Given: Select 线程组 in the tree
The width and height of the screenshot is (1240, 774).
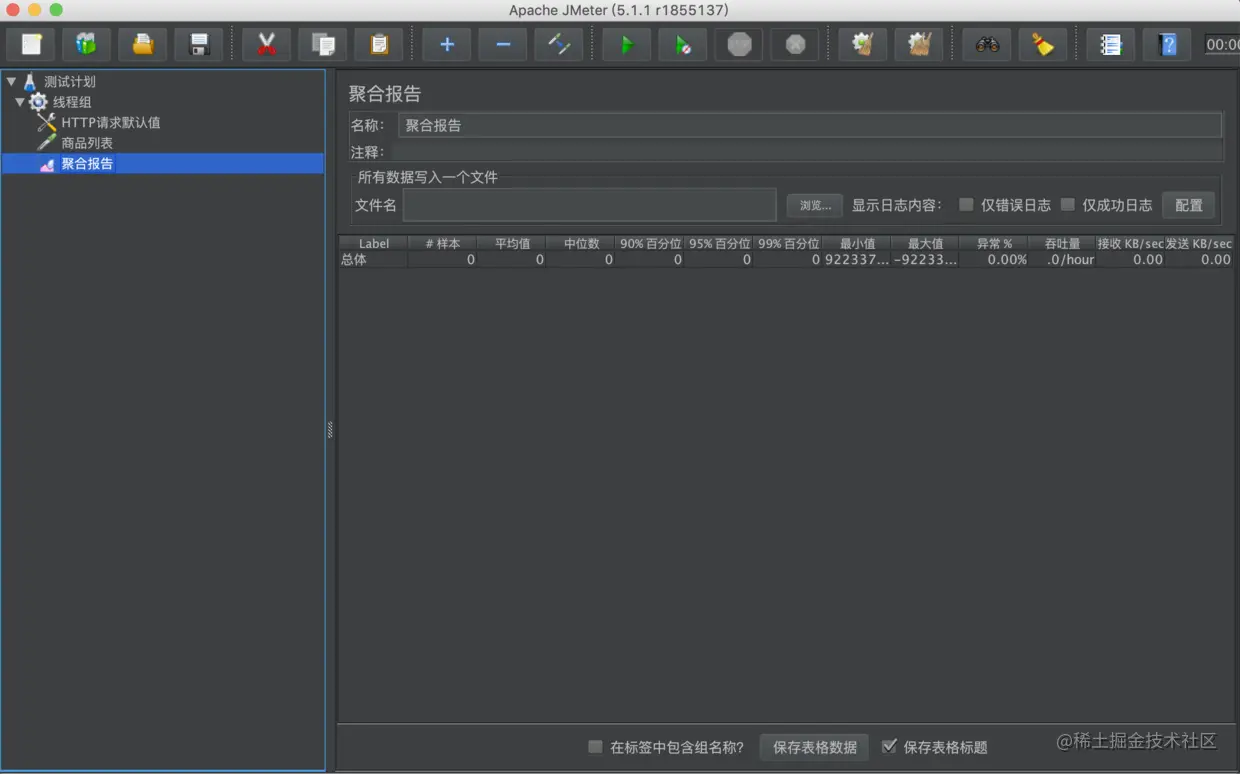Looking at the screenshot, I should coord(72,102).
